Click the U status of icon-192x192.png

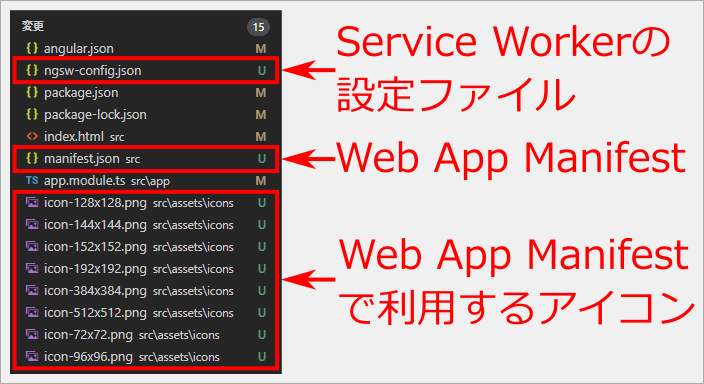point(262,269)
